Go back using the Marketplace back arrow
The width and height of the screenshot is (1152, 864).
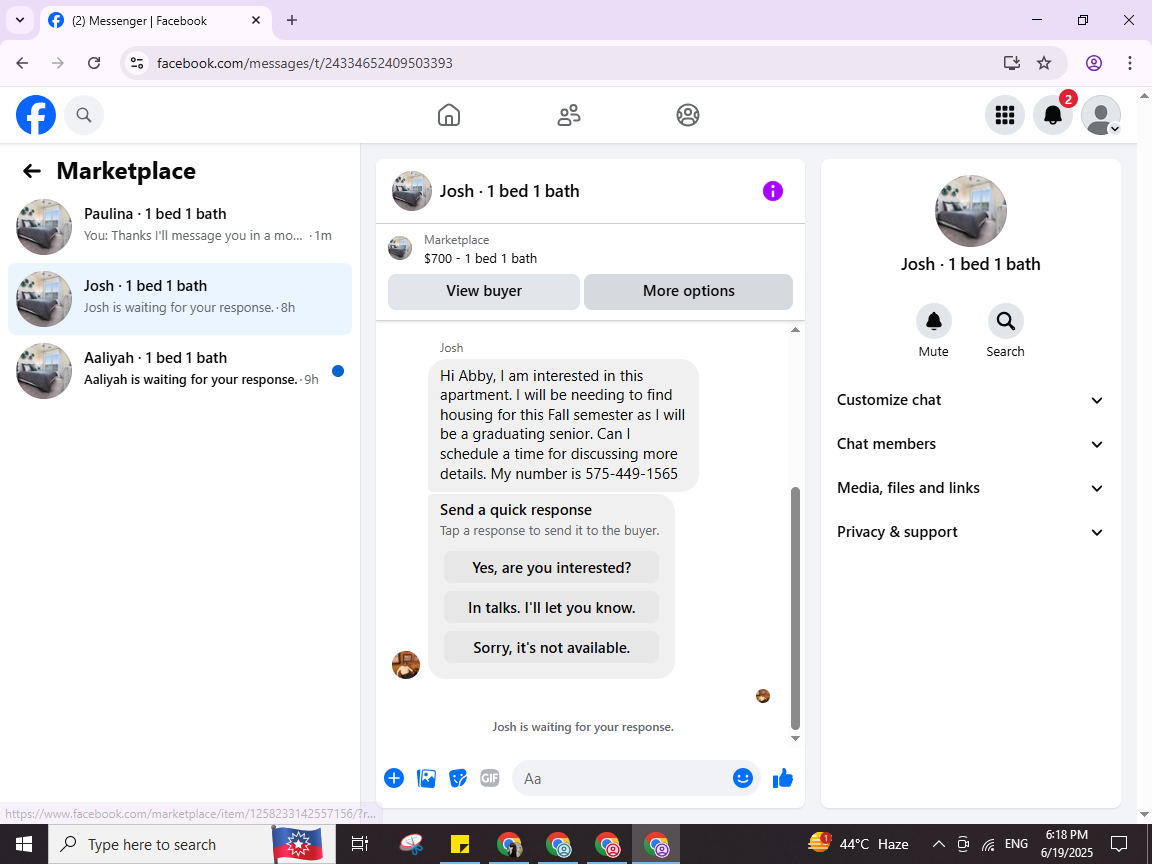[x=32, y=171]
